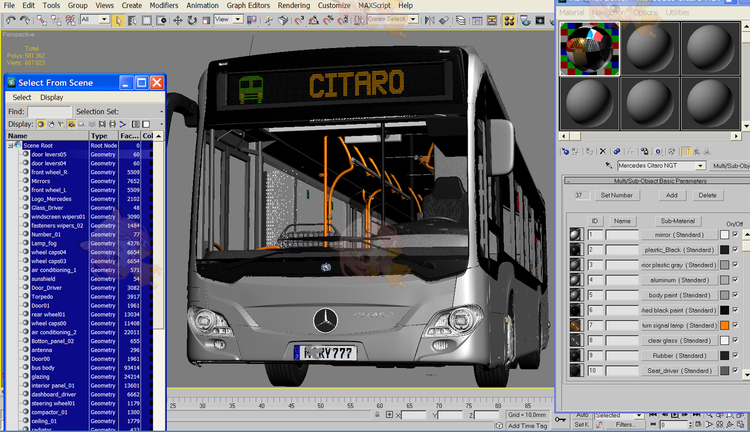Toggle Show End Result icon in Material Editor
The height and width of the screenshot is (432, 750).
pyautogui.click(x=686, y=151)
